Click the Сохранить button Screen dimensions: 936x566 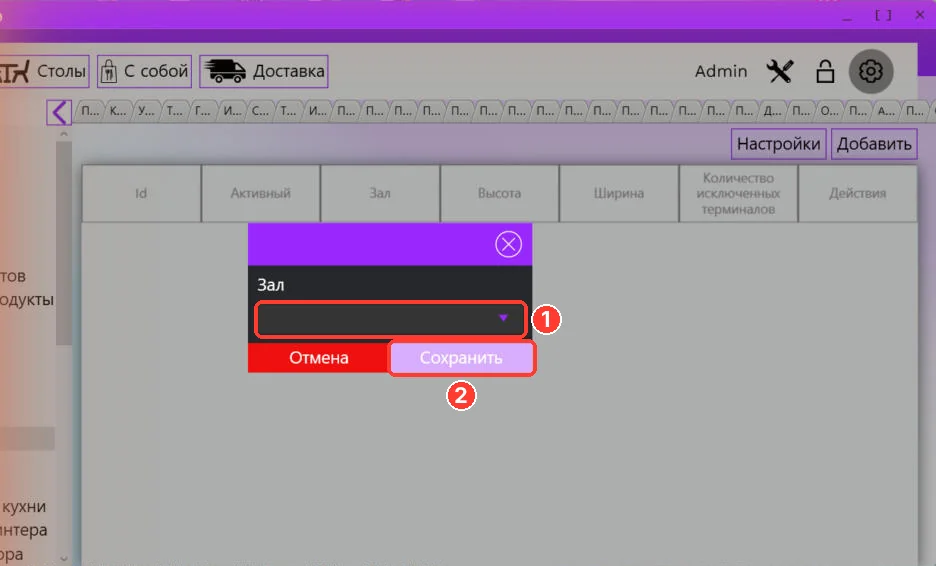(461, 358)
